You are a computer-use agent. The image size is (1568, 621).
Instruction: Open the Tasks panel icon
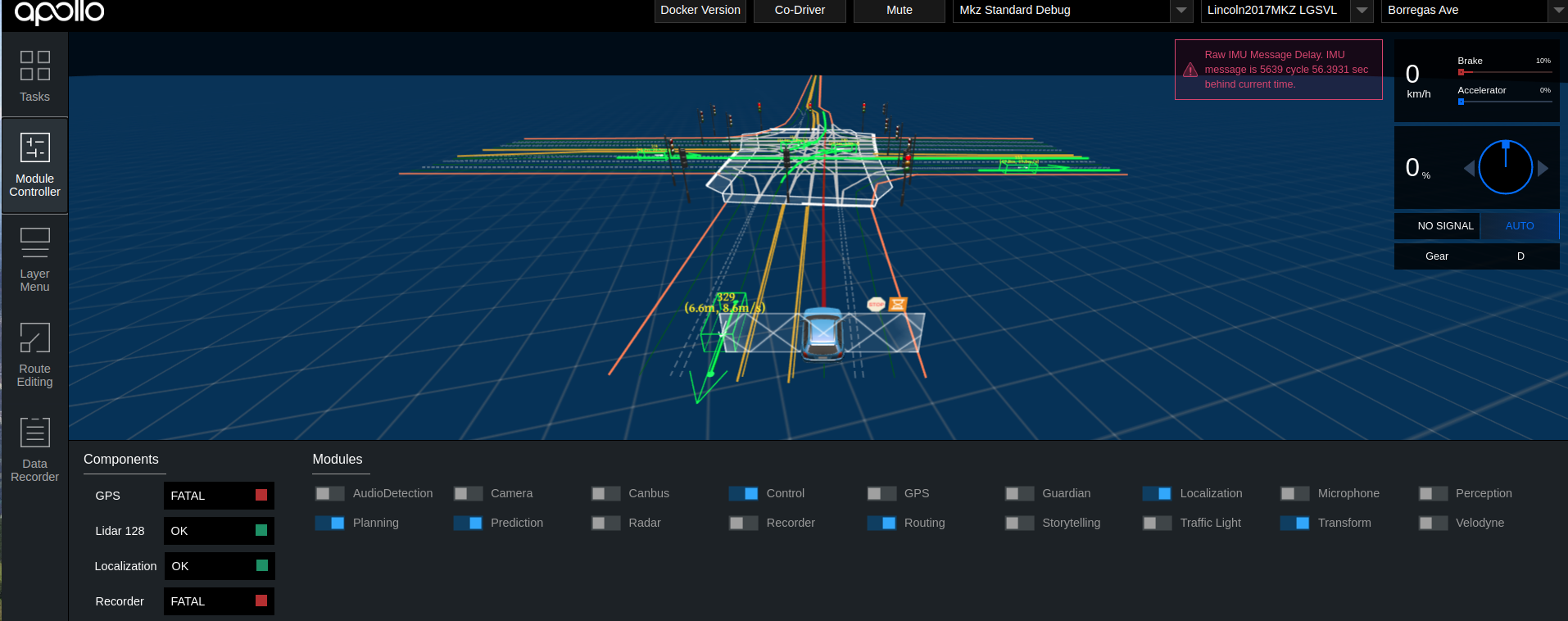[35, 66]
